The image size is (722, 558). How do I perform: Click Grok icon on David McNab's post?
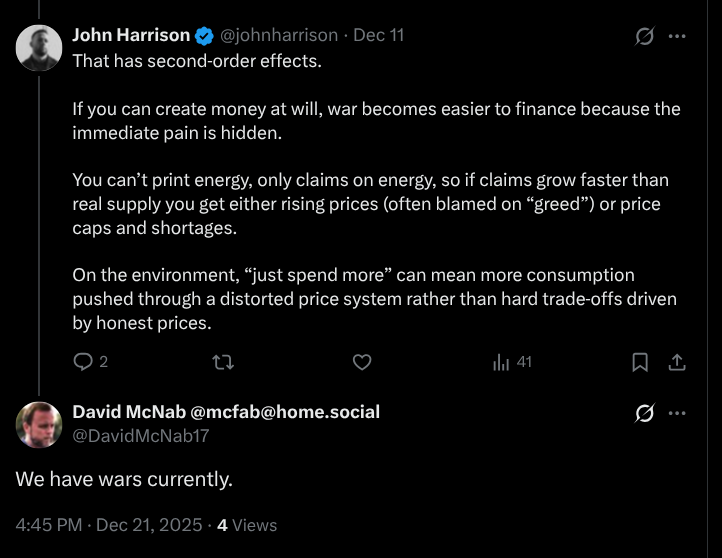(x=645, y=413)
